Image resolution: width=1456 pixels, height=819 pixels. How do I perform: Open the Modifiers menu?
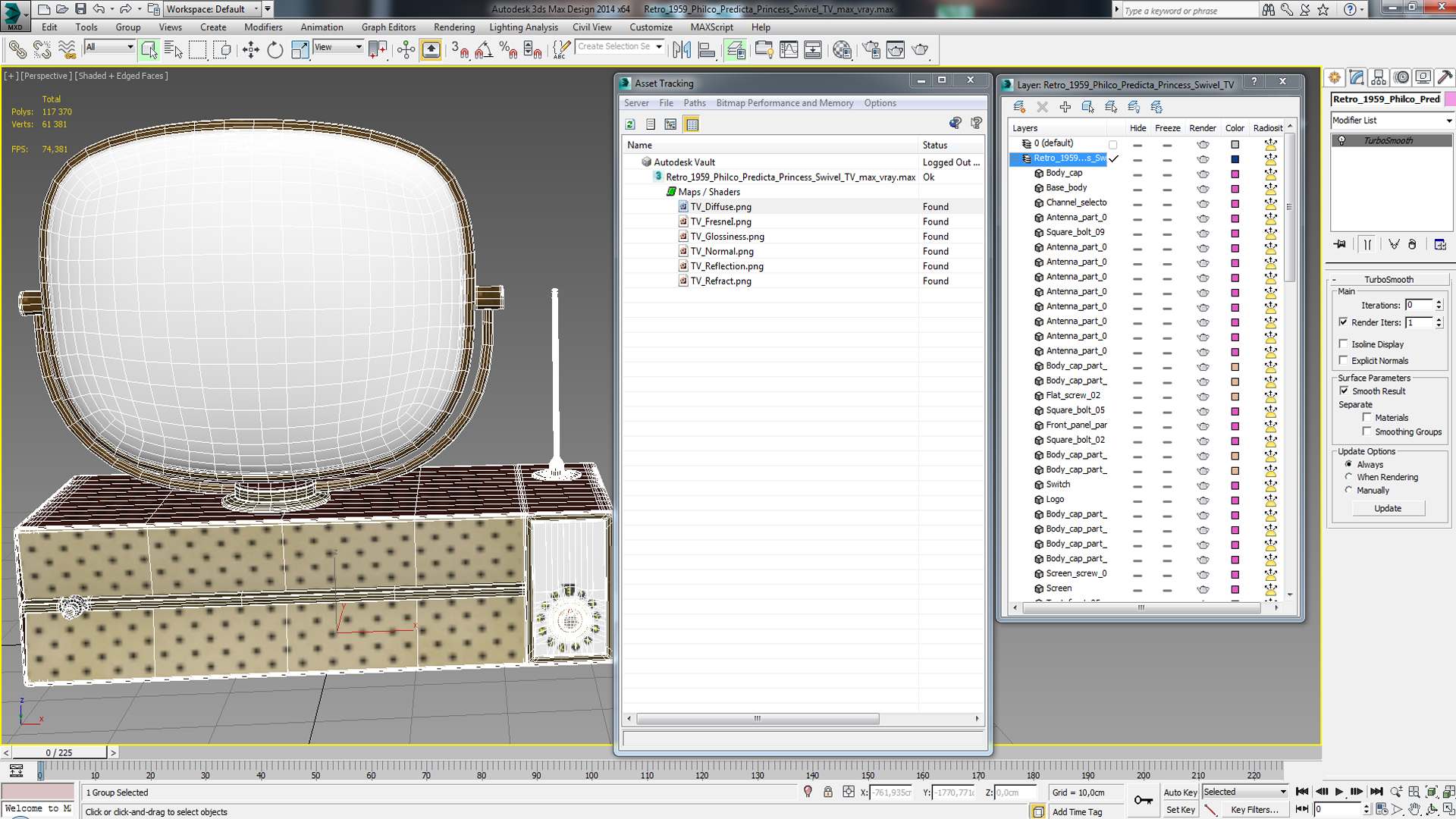click(x=263, y=27)
